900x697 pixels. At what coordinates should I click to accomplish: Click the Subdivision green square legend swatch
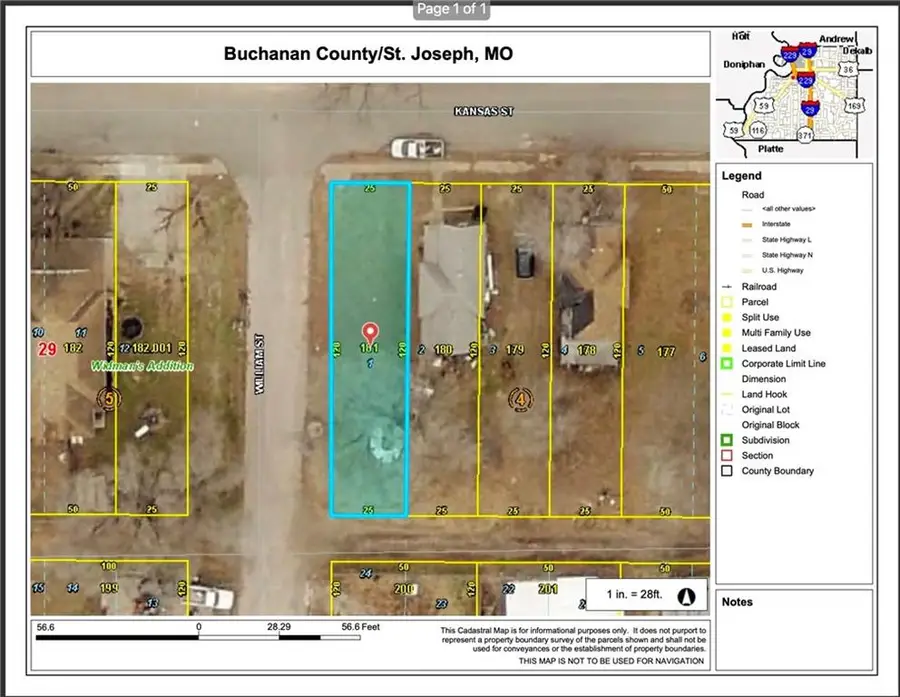tap(725, 440)
